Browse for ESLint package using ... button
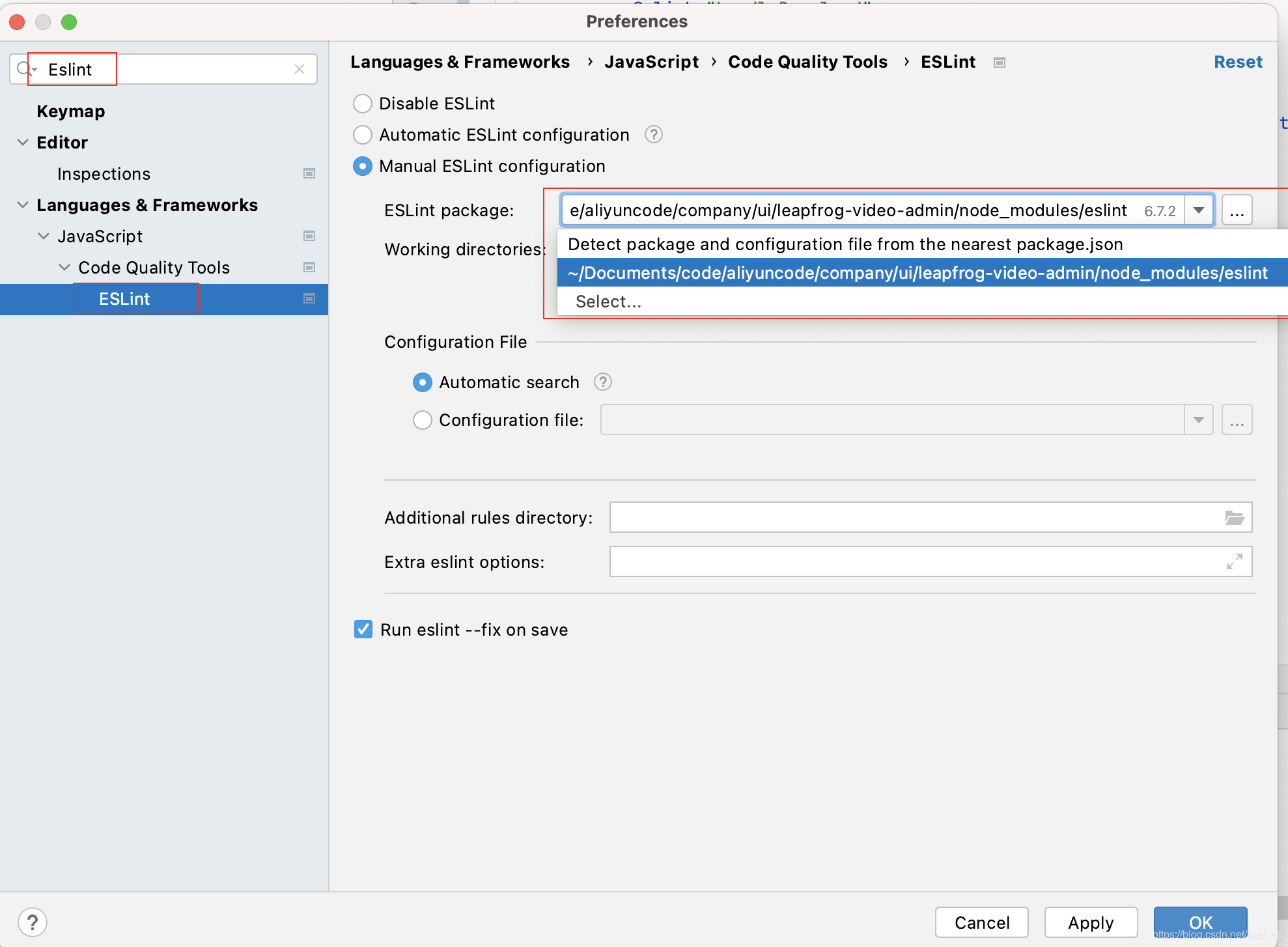This screenshot has height=947, width=1288. coord(1236,210)
